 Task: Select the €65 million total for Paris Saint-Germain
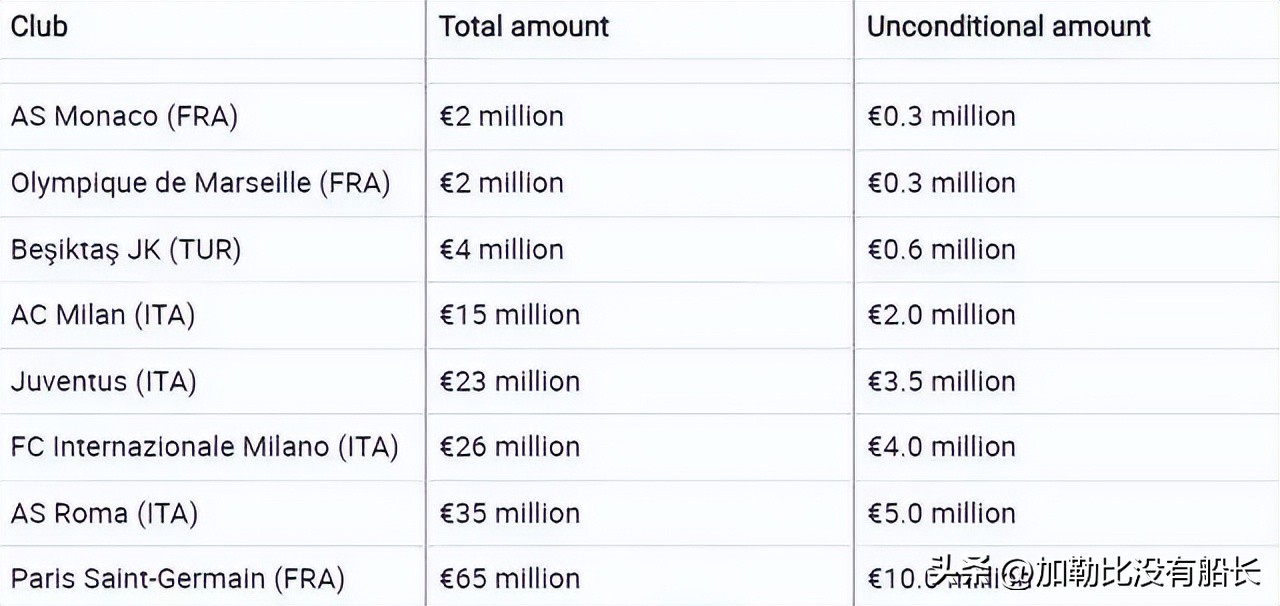click(509, 578)
